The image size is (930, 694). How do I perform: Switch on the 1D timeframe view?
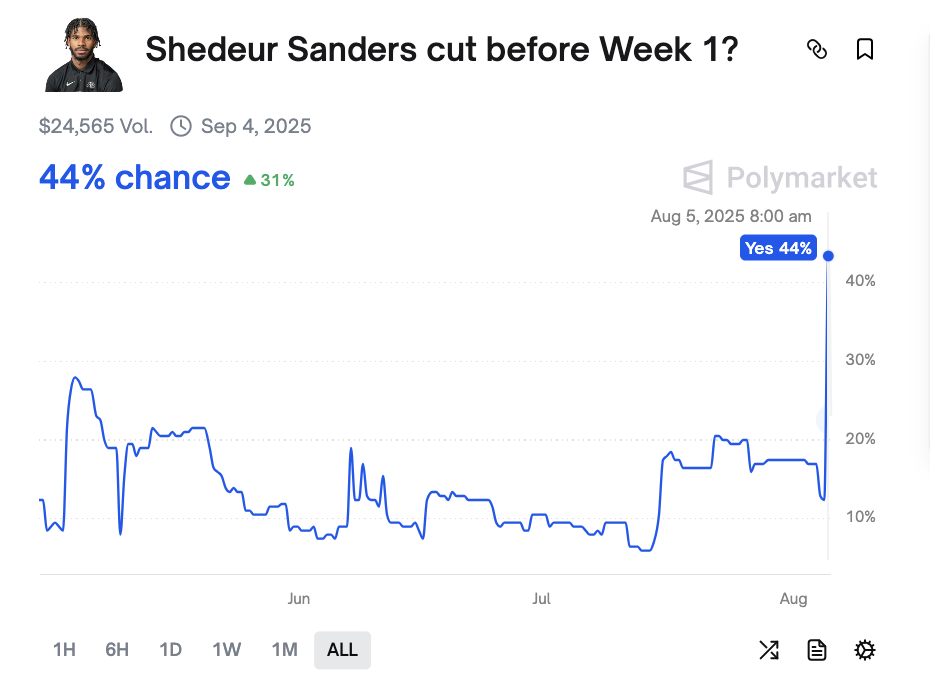click(x=170, y=650)
